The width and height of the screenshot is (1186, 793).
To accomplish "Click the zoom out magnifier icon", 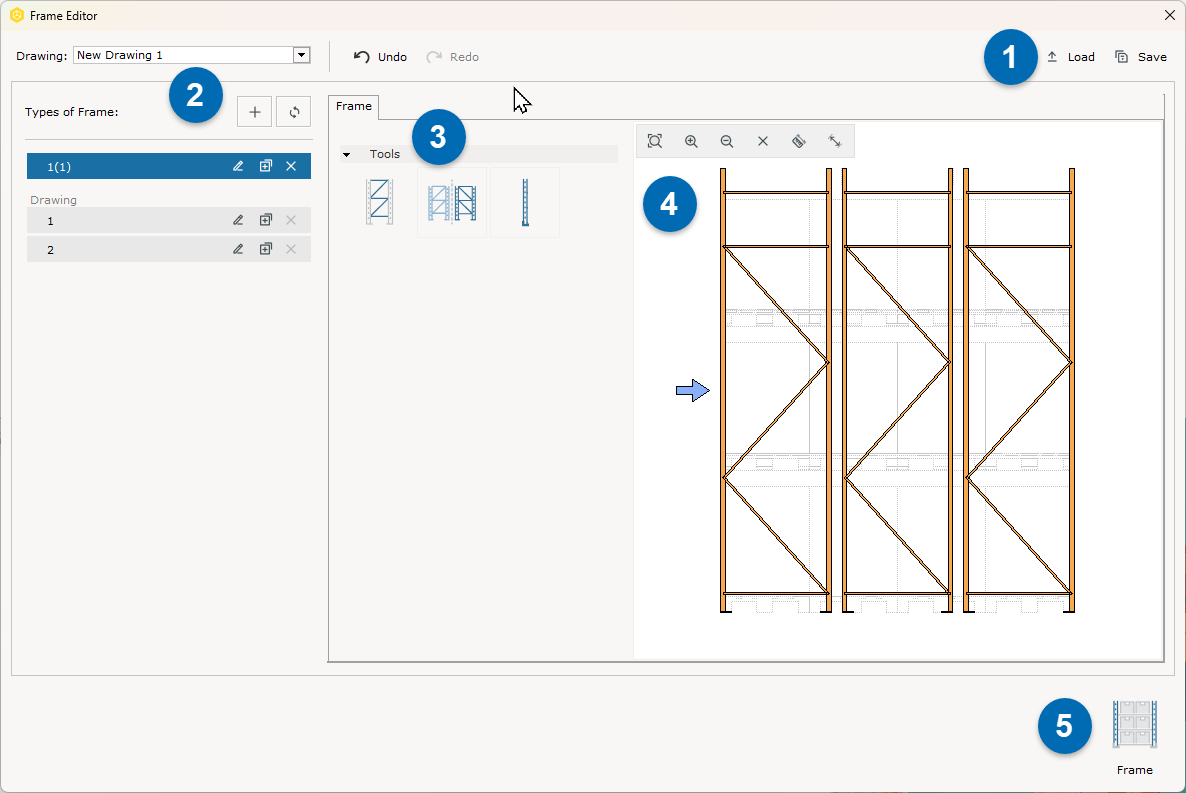I will click(727, 141).
